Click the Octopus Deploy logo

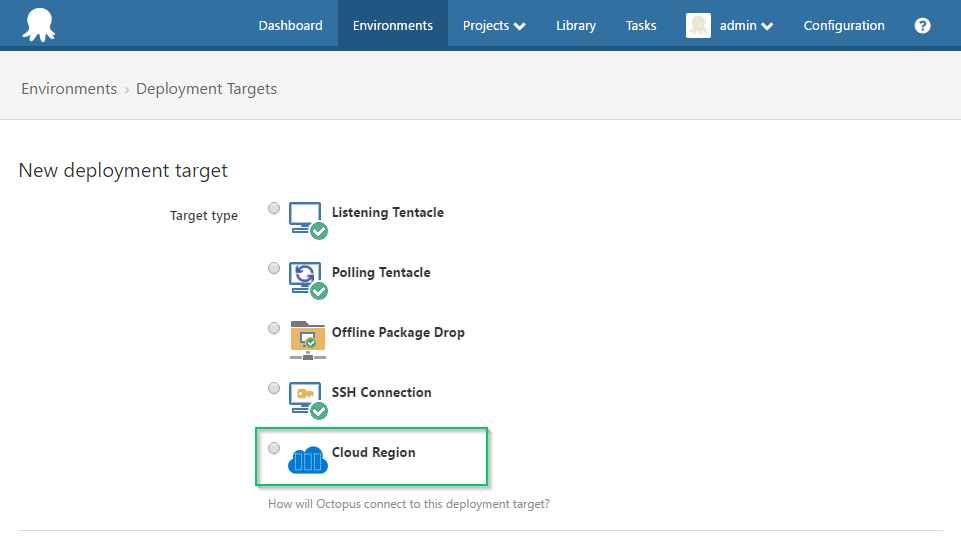pyautogui.click(x=38, y=25)
